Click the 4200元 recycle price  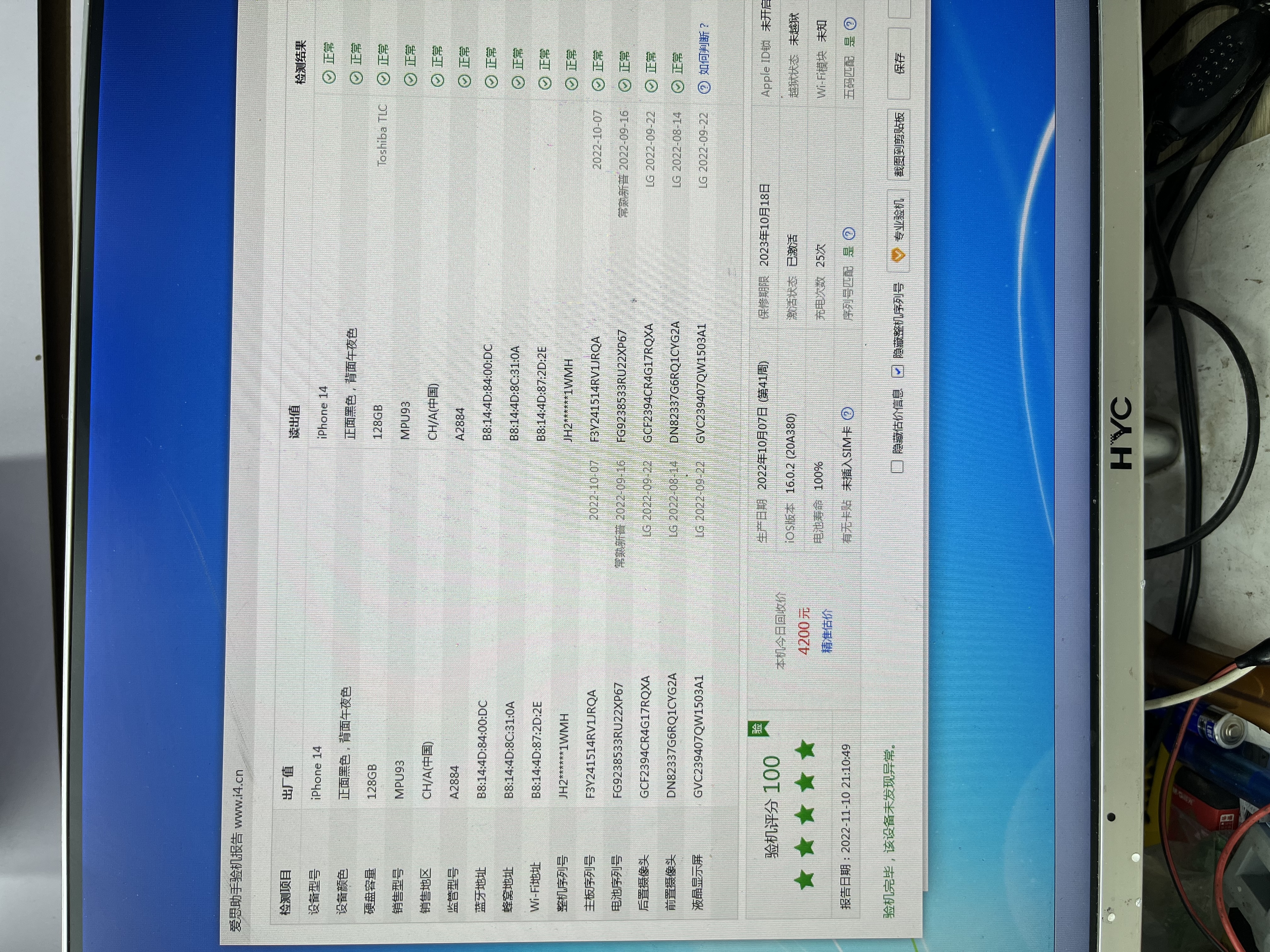(x=804, y=631)
